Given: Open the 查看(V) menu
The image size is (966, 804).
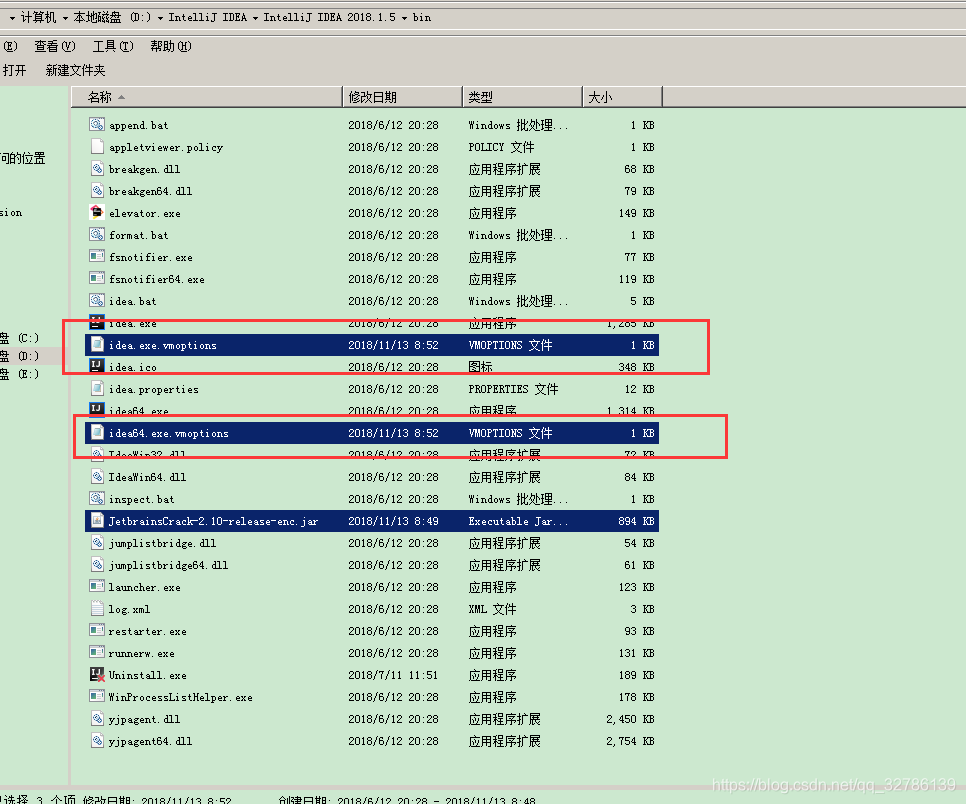Looking at the screenshot, I should pos(55,46).
